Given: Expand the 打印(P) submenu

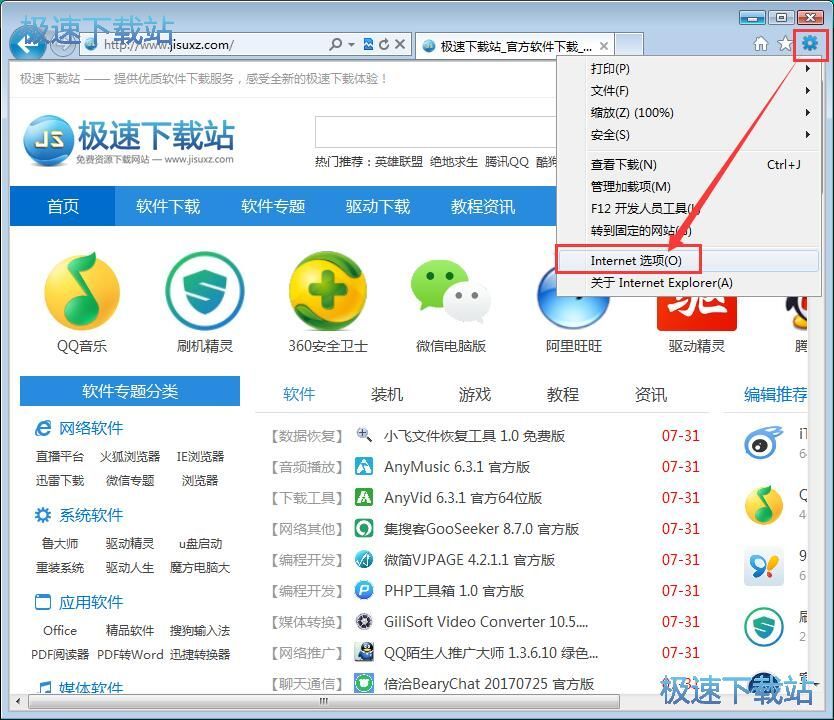Looking at the screenshot, I should 807,68.
